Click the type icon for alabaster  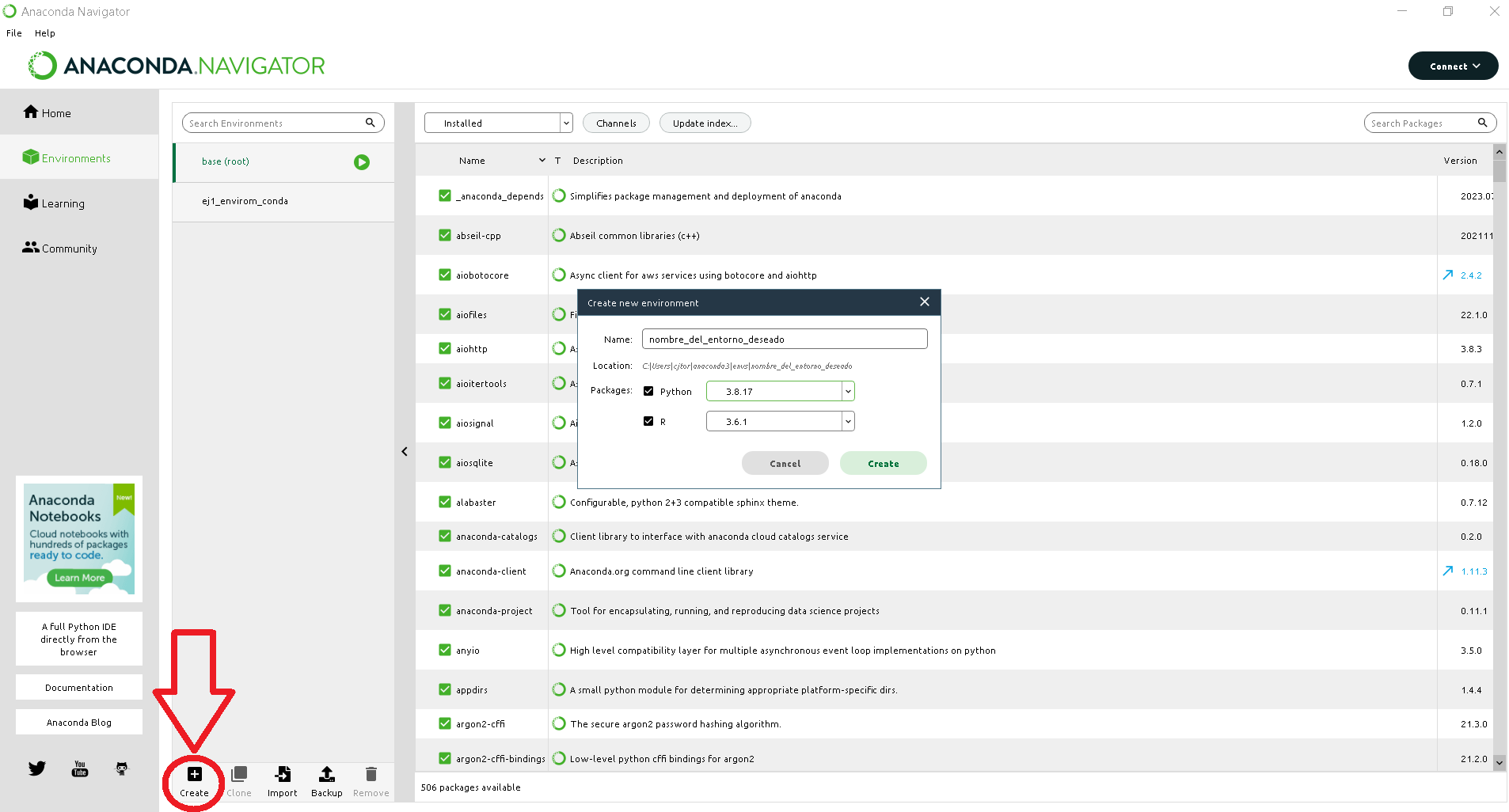[x=559, y=502]
